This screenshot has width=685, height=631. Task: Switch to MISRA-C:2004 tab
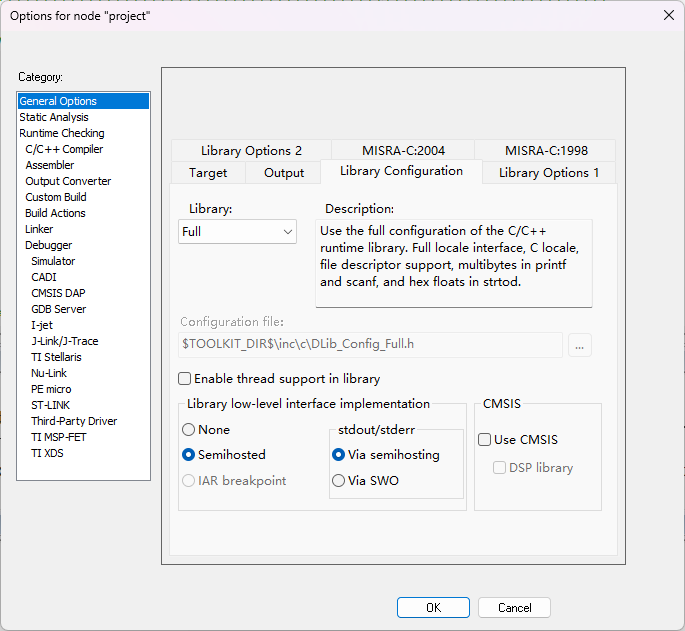pos(404,150)
